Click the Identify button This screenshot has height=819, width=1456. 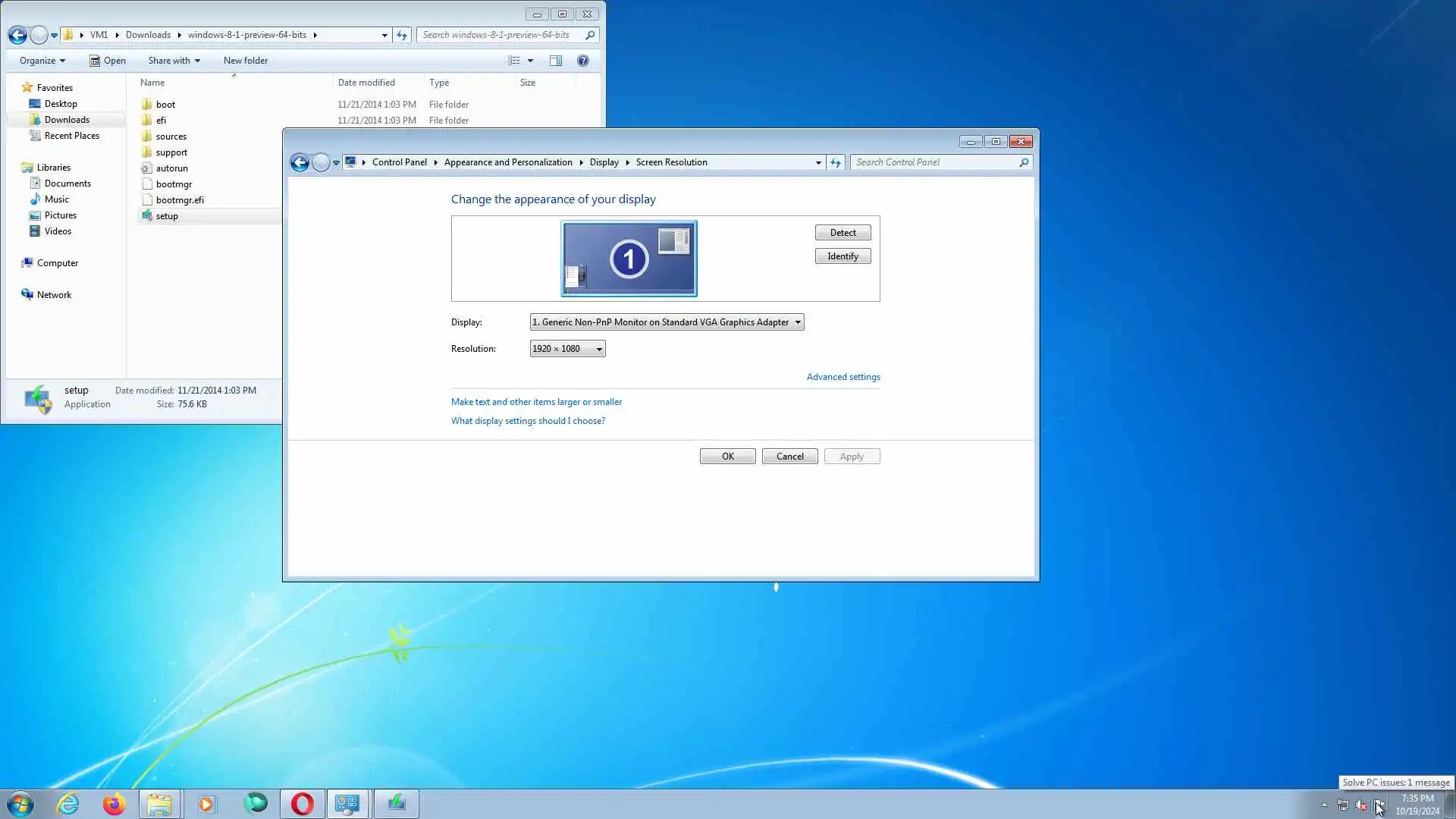coord(843,256)
